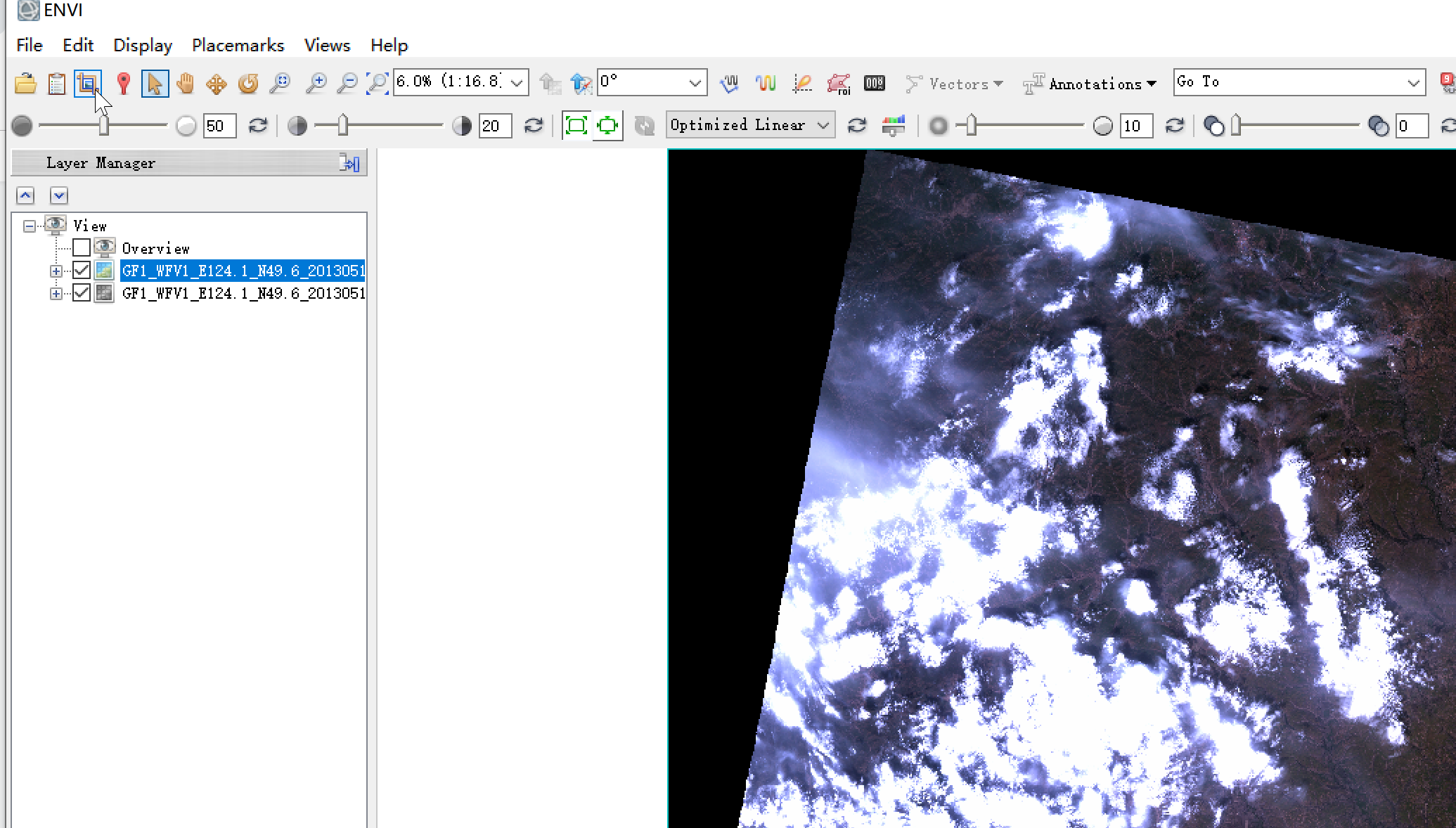Open the Placemarks menu
1456x828 pixels.
[238, 46]
